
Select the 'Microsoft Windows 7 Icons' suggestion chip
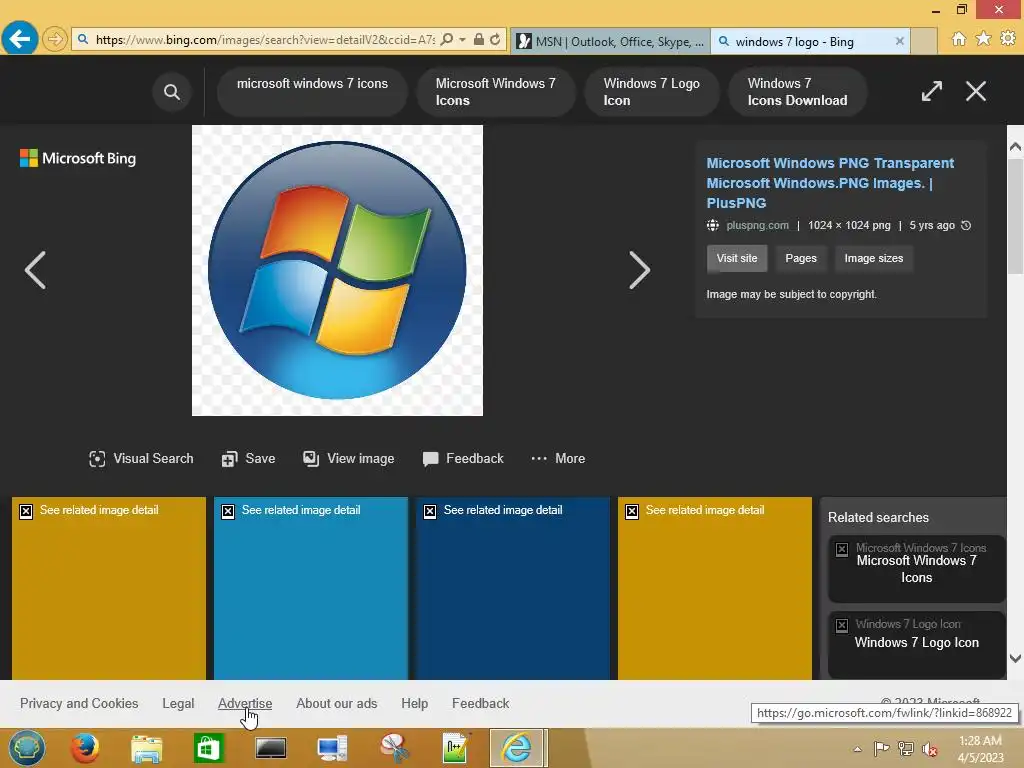click(x=496, y=92)
